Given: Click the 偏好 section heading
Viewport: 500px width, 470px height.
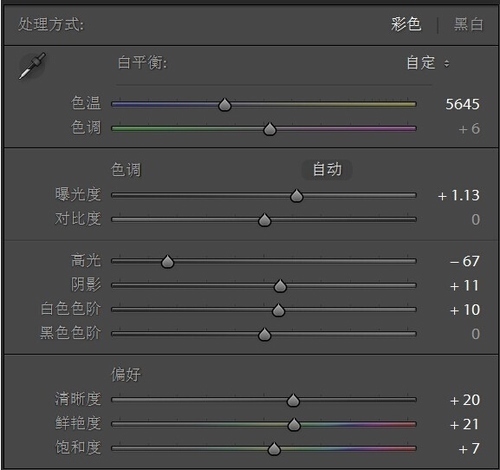Looking at the screenshot, I should pyautogui.click(x=126, y=374).
